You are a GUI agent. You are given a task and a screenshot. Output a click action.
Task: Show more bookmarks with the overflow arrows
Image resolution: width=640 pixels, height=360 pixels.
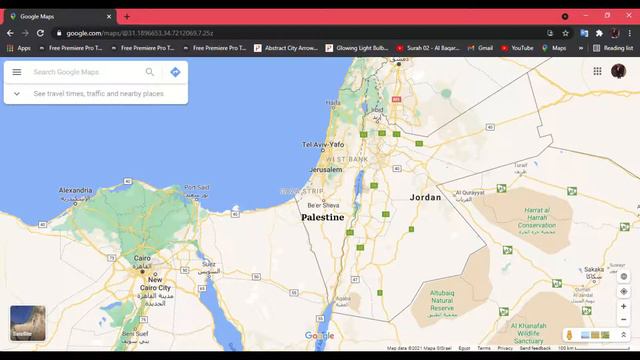click(580, 48)
